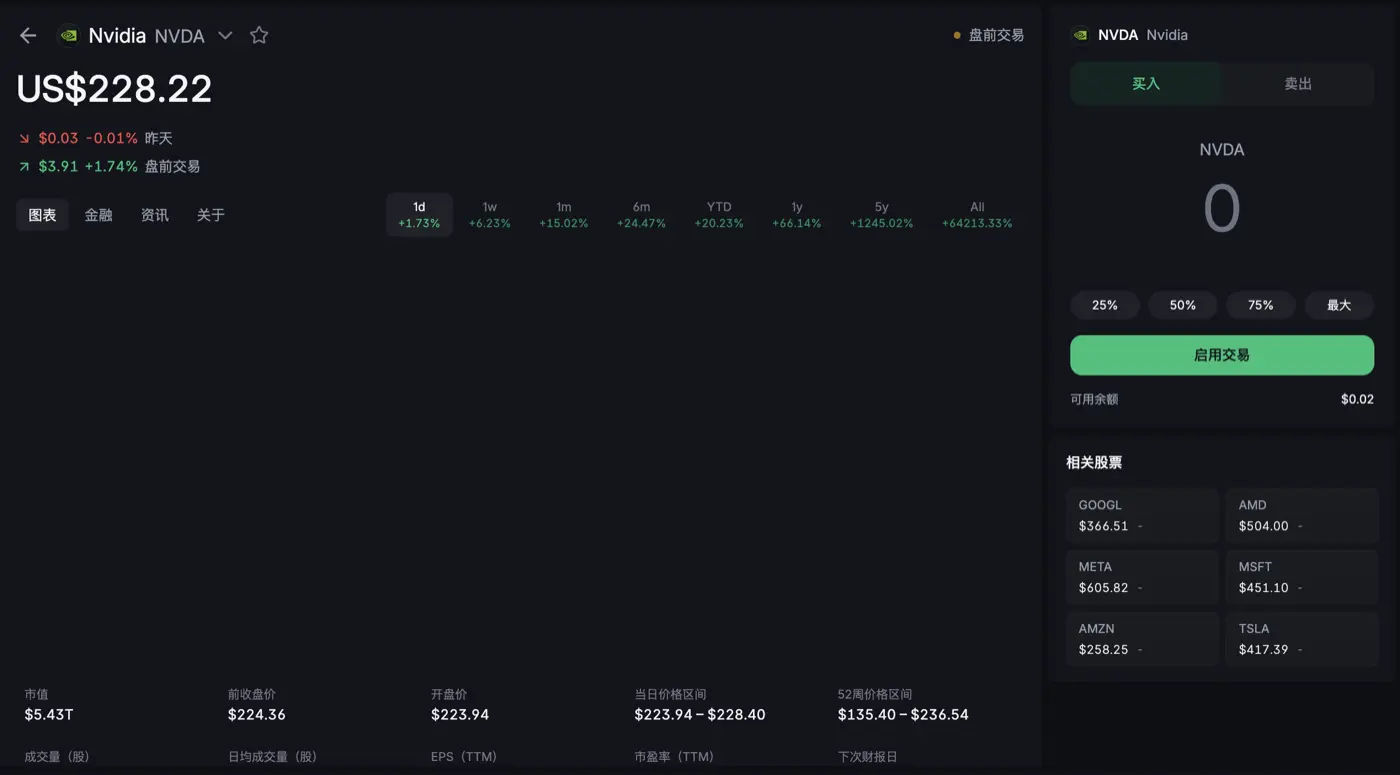Set amount to 75%
Image resolution: width=1400 pixels, height=775 pixels.
1261,305
